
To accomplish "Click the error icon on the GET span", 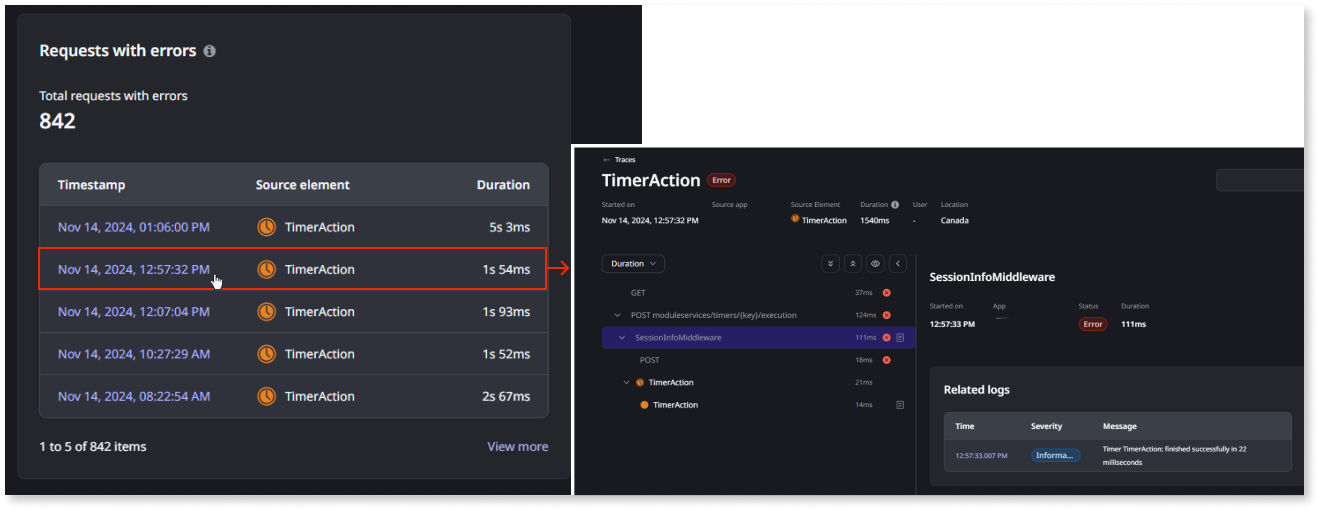I will coord(886,293).
